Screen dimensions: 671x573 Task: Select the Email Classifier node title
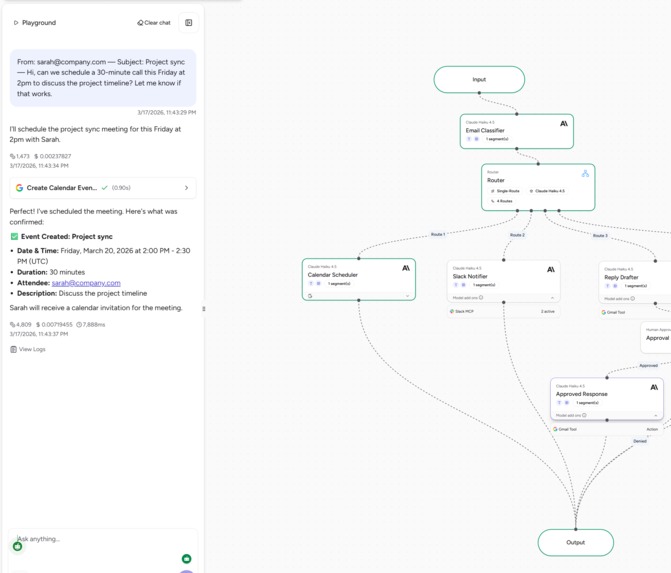click(x=485, y=131)
